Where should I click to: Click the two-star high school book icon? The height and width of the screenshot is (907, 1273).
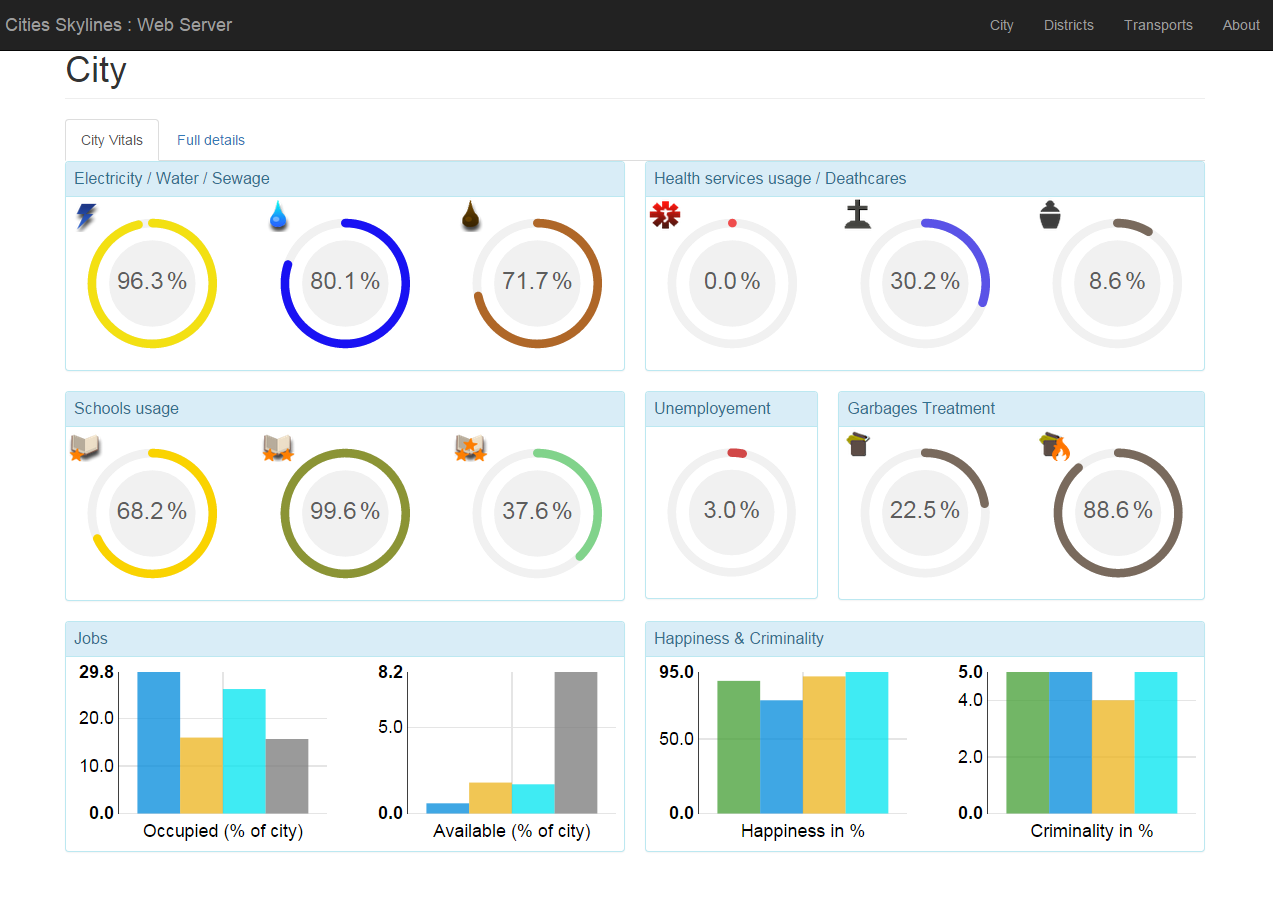click(x=277, y=447)
